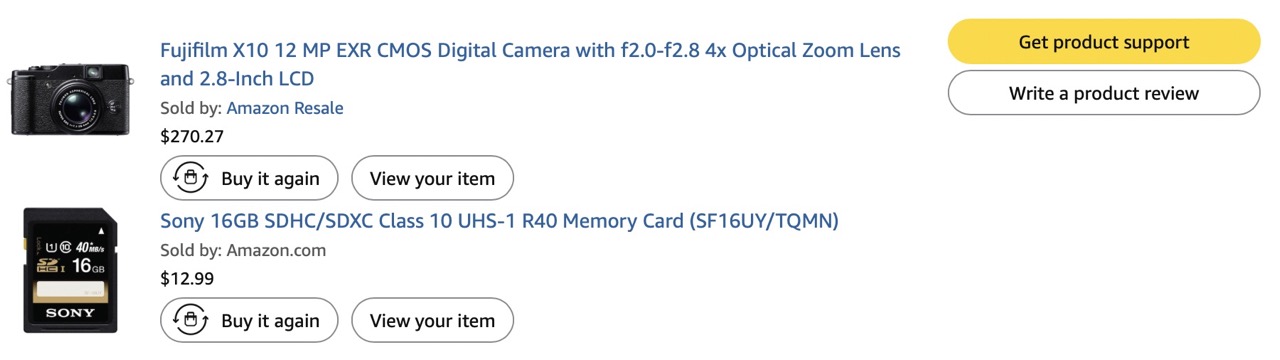Click the reorder icon in Fujifilm's Buy it again button
The width and height of the screenshot is (1280, 360).
[x=190, y=178]
